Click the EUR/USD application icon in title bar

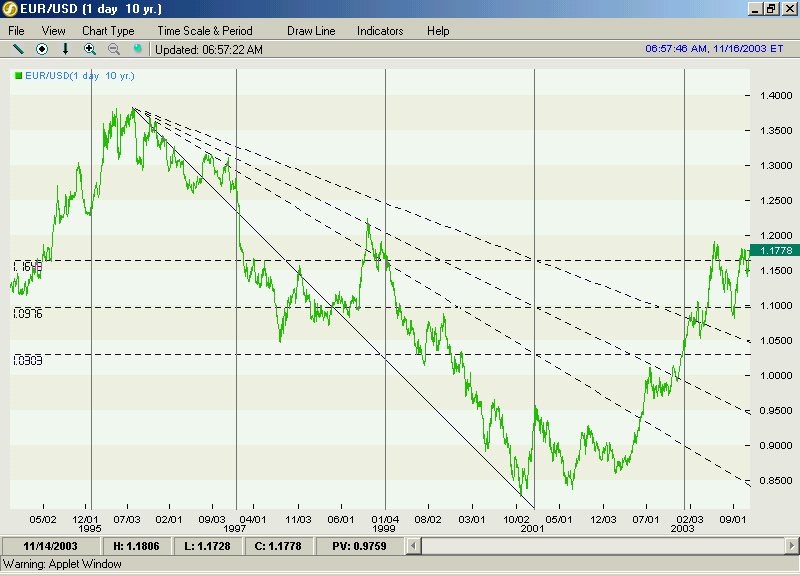click(x=9, y=9)
